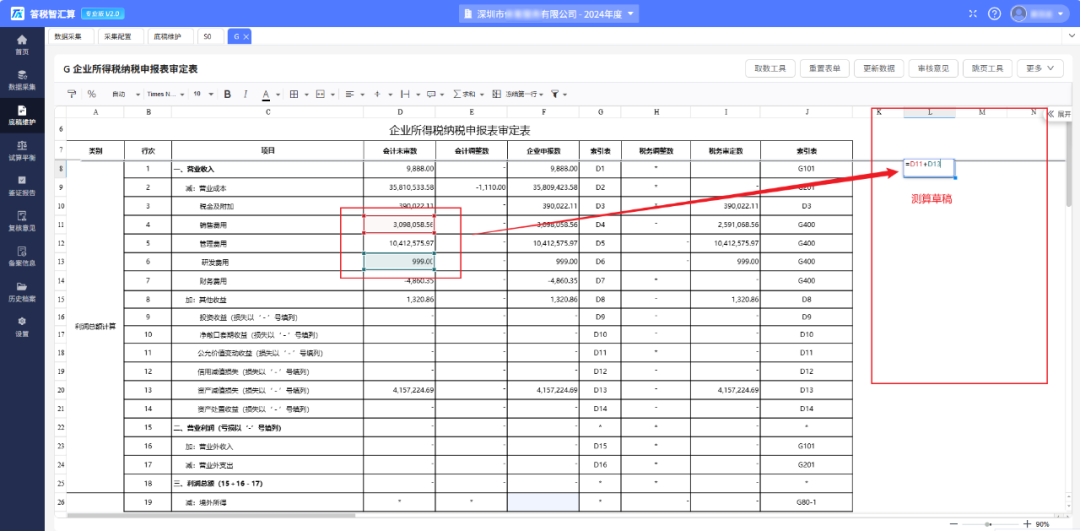Screen dimensions: 1080x531
Task: Click the horizontal align icon
Action: coord(350,94)
